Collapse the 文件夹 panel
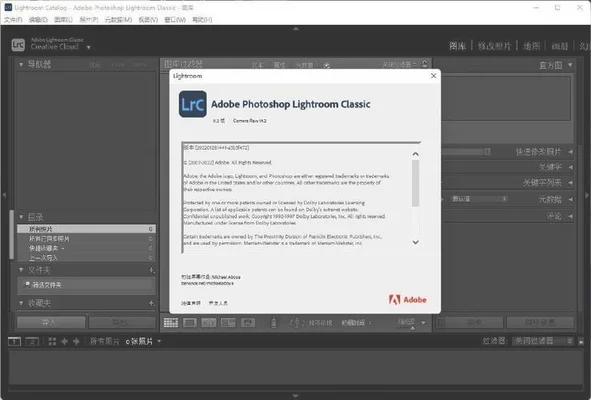The image size is (591, 400). coord(21,270)
